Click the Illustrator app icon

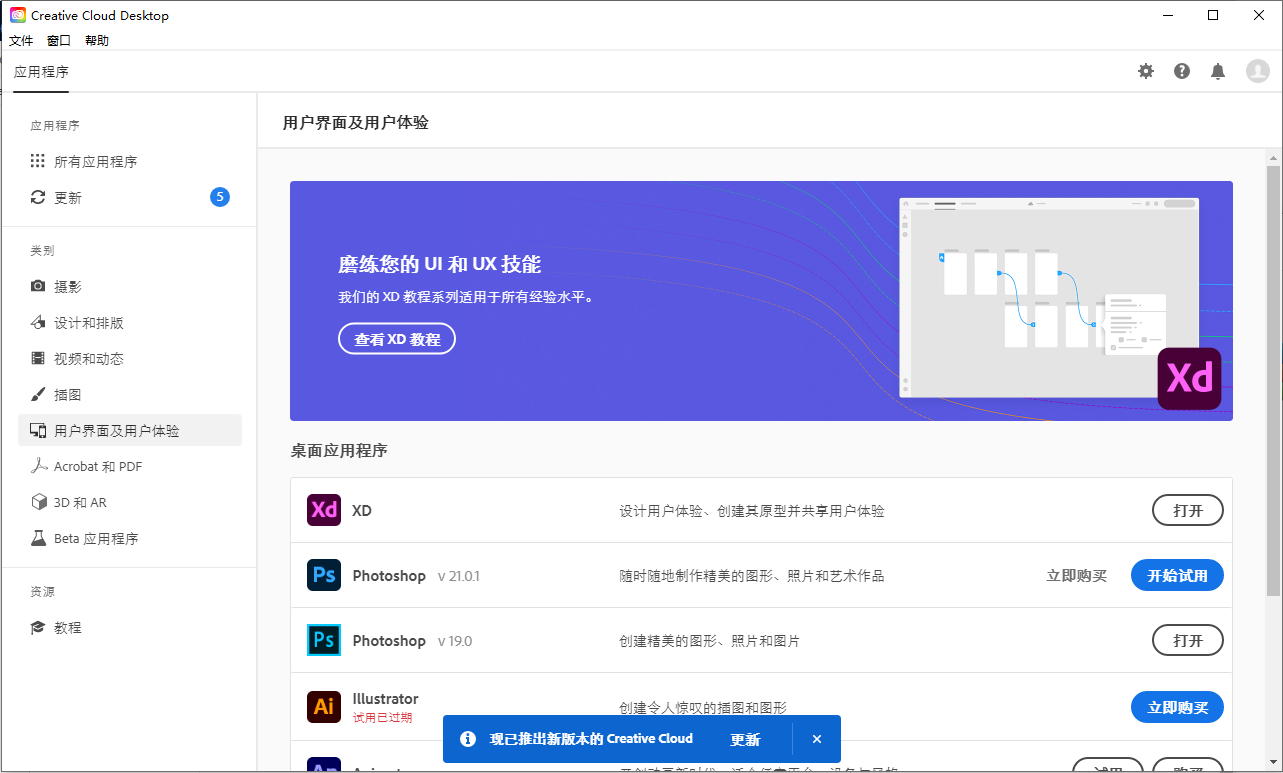click(324, 706)
